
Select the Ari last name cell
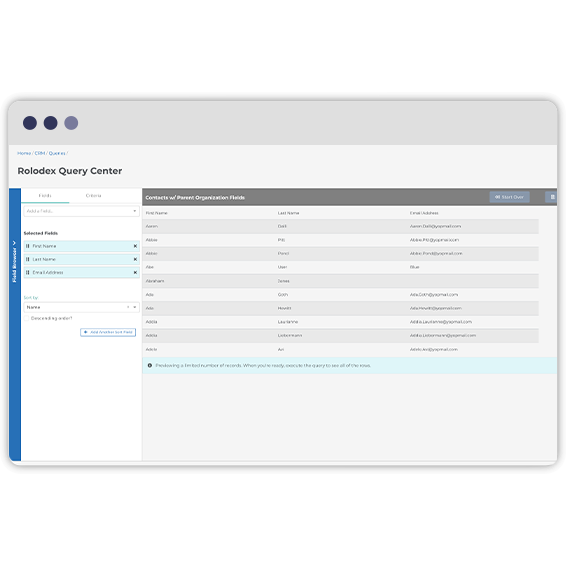(281, 349)
